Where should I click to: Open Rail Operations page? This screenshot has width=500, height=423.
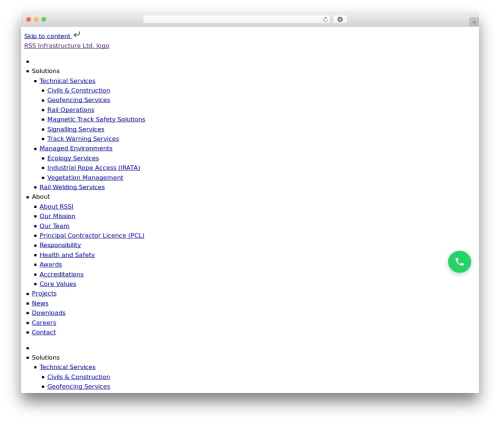pyautogui.click(x=71, y=110)
